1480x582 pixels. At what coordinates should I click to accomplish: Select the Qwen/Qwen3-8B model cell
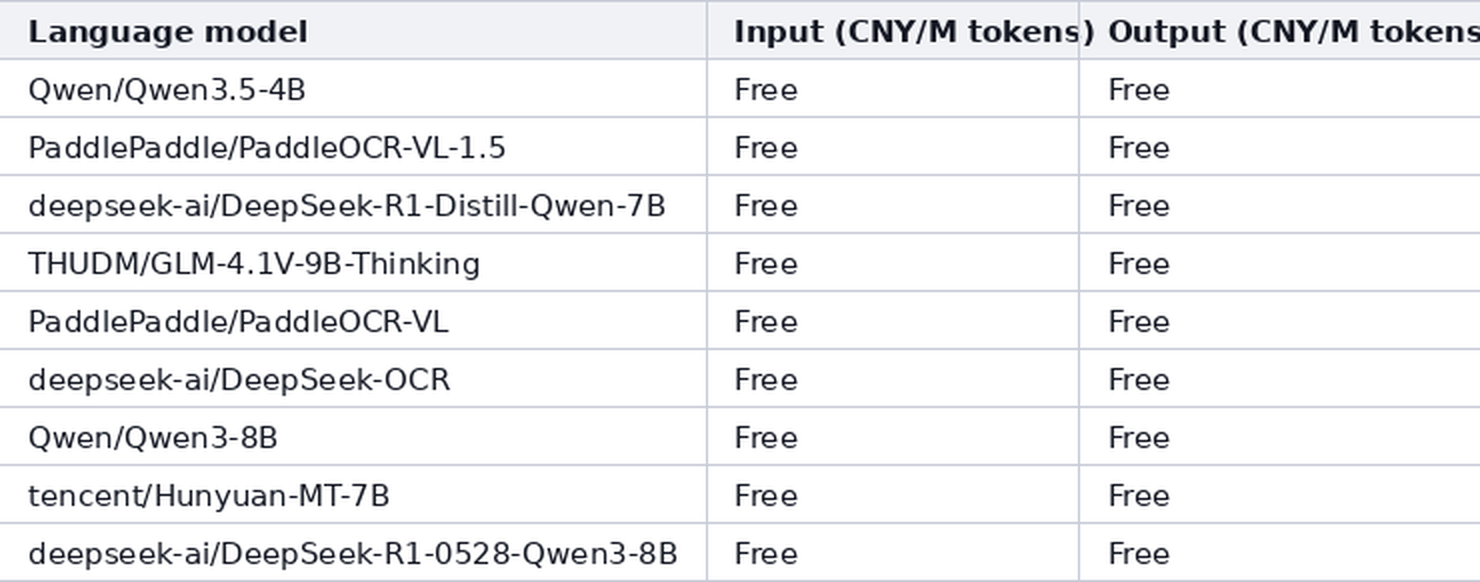(x=353, y=437)
